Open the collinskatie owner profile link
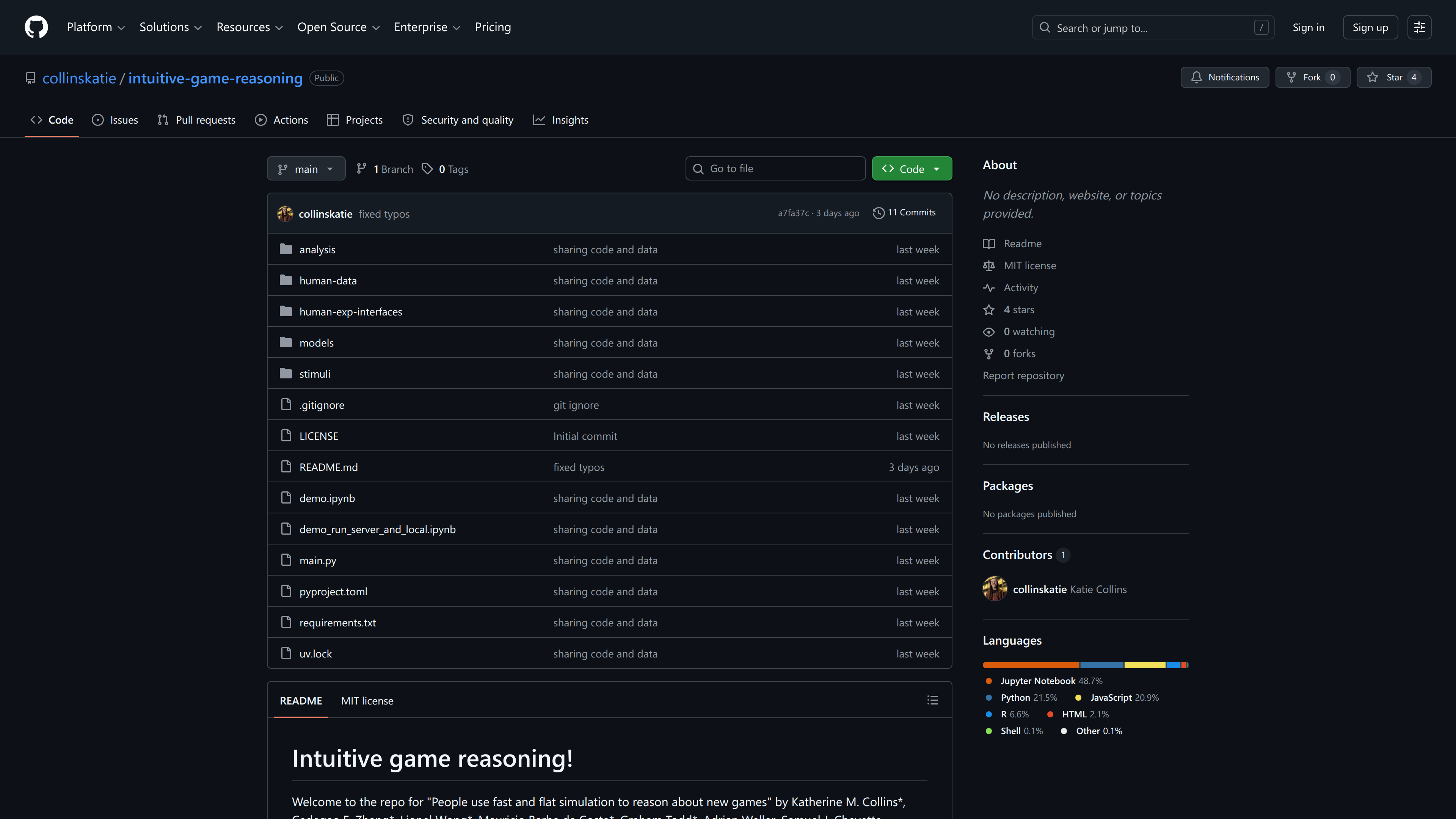 79,78
